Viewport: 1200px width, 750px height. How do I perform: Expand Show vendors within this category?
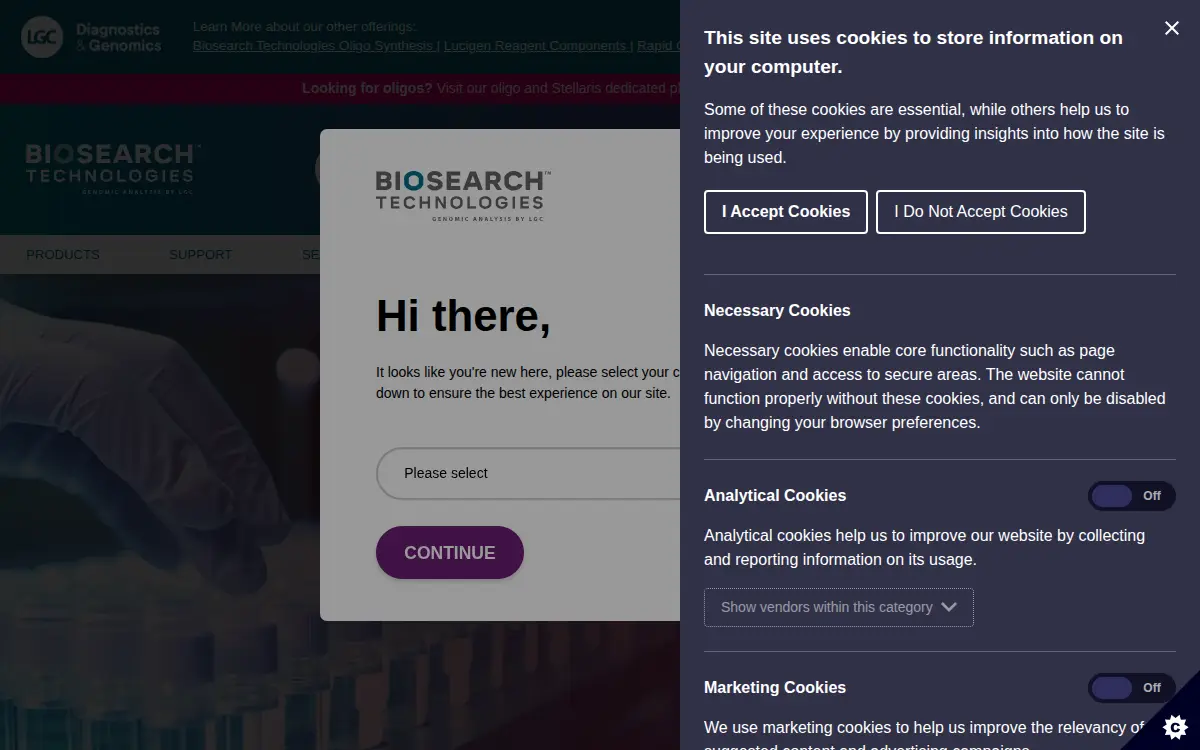pos(839,607)
